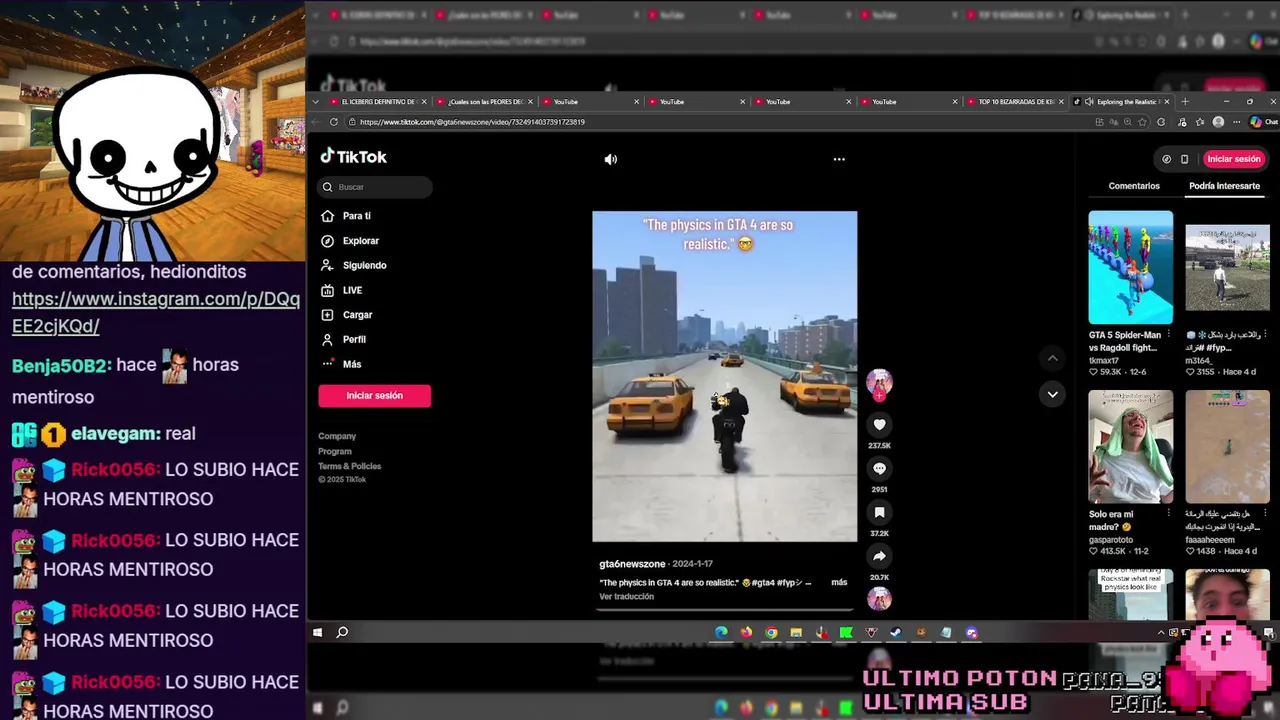The height and width of the screenshot is (720, 1280).
Task: Add page to favorites with star icon
Action: pyautogui.click(x=1143, y=122)
